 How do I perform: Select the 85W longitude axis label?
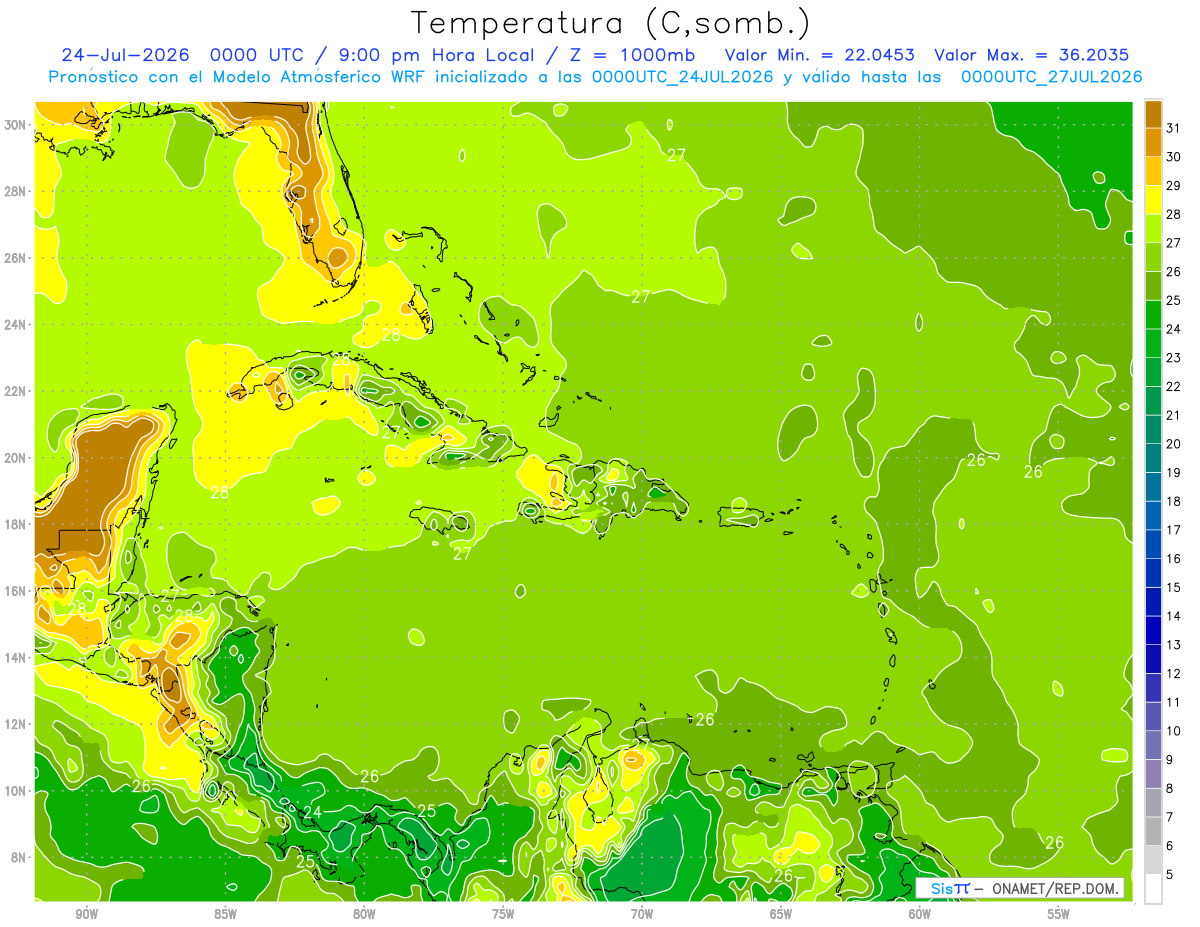click(225, 915)
